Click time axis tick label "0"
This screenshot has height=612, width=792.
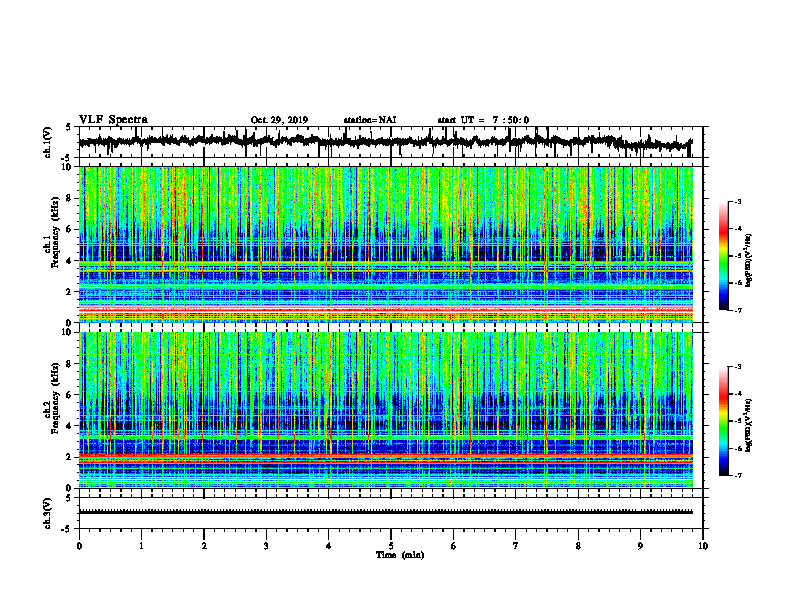(x=79, y=546)
